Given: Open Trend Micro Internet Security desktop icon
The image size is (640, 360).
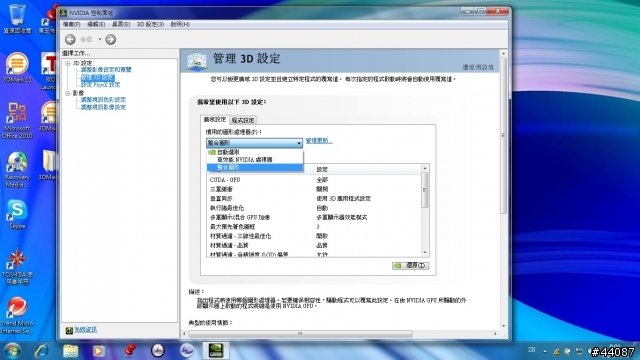Looking at the screenshot, I should pyautogui.click(x=17, y=316).
